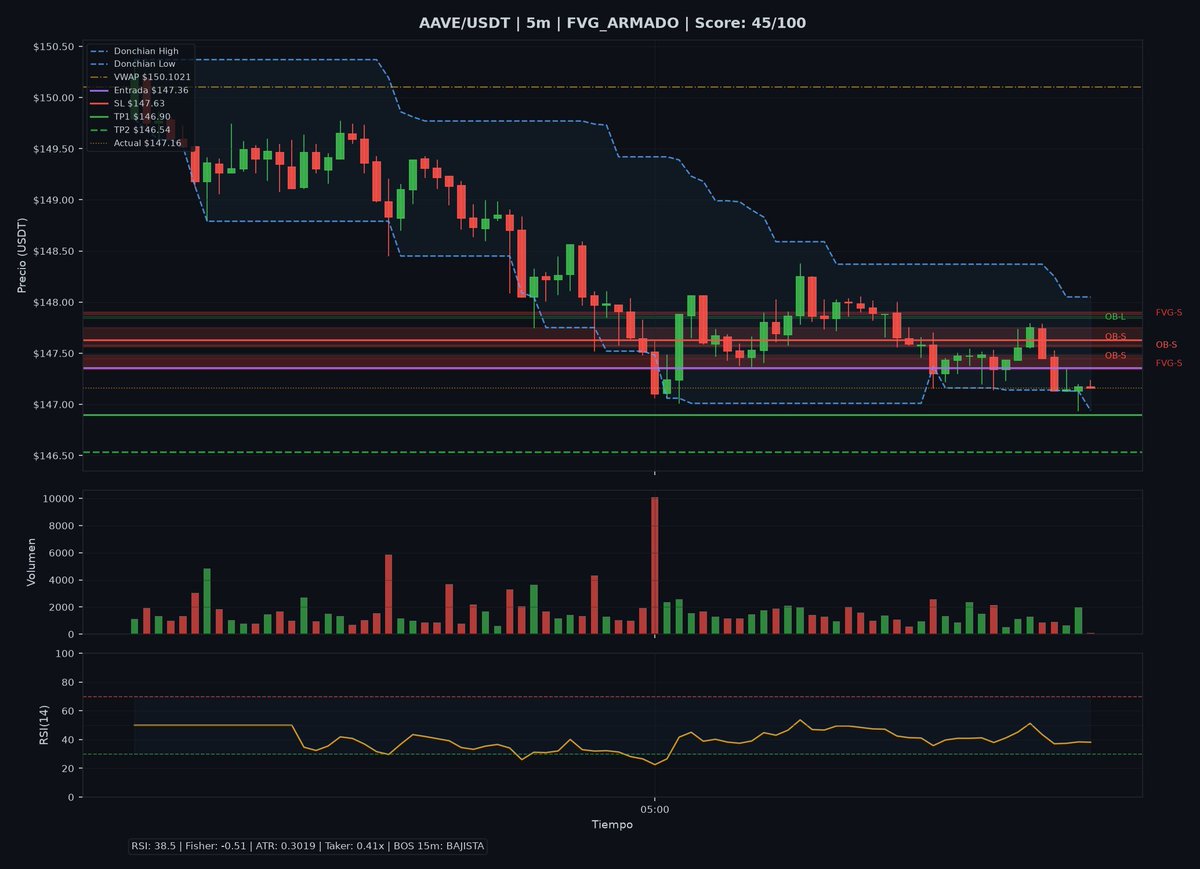
Task: Select the Donchian High legend entry
Action: tap(146, 51)
